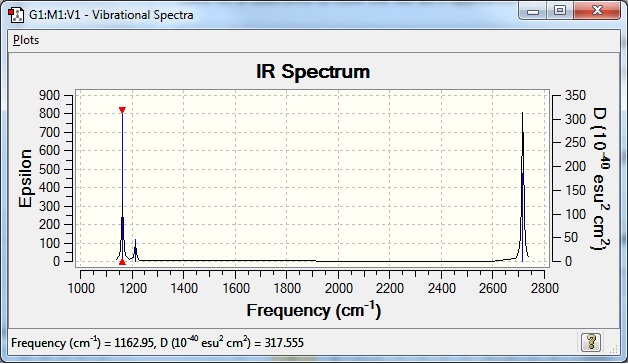
Task: Select the bottom red marker at the frequency axis
Action: tap(123, 262)
